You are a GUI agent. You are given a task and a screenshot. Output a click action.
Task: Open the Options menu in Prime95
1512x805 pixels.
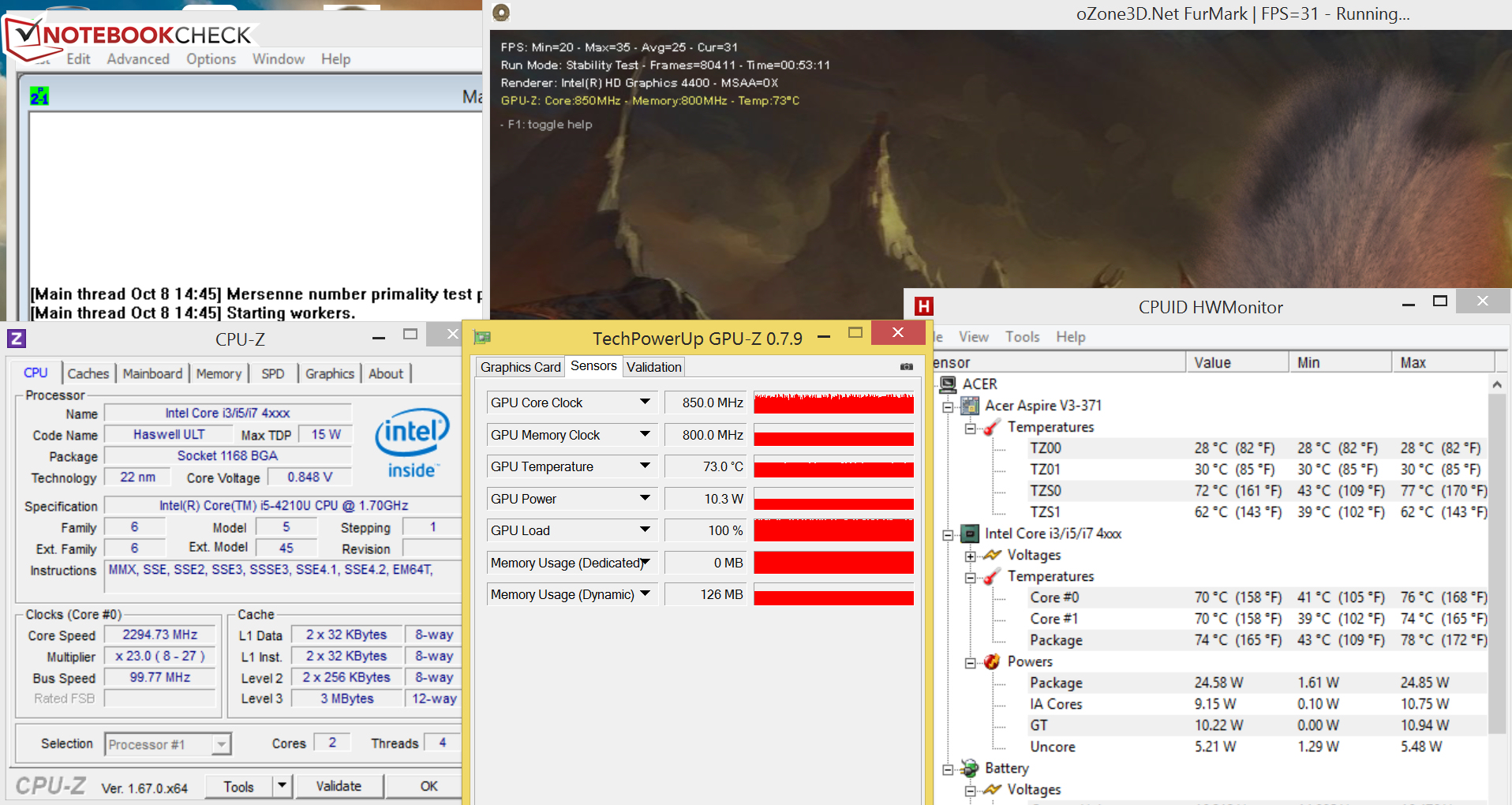click(211, 59)
